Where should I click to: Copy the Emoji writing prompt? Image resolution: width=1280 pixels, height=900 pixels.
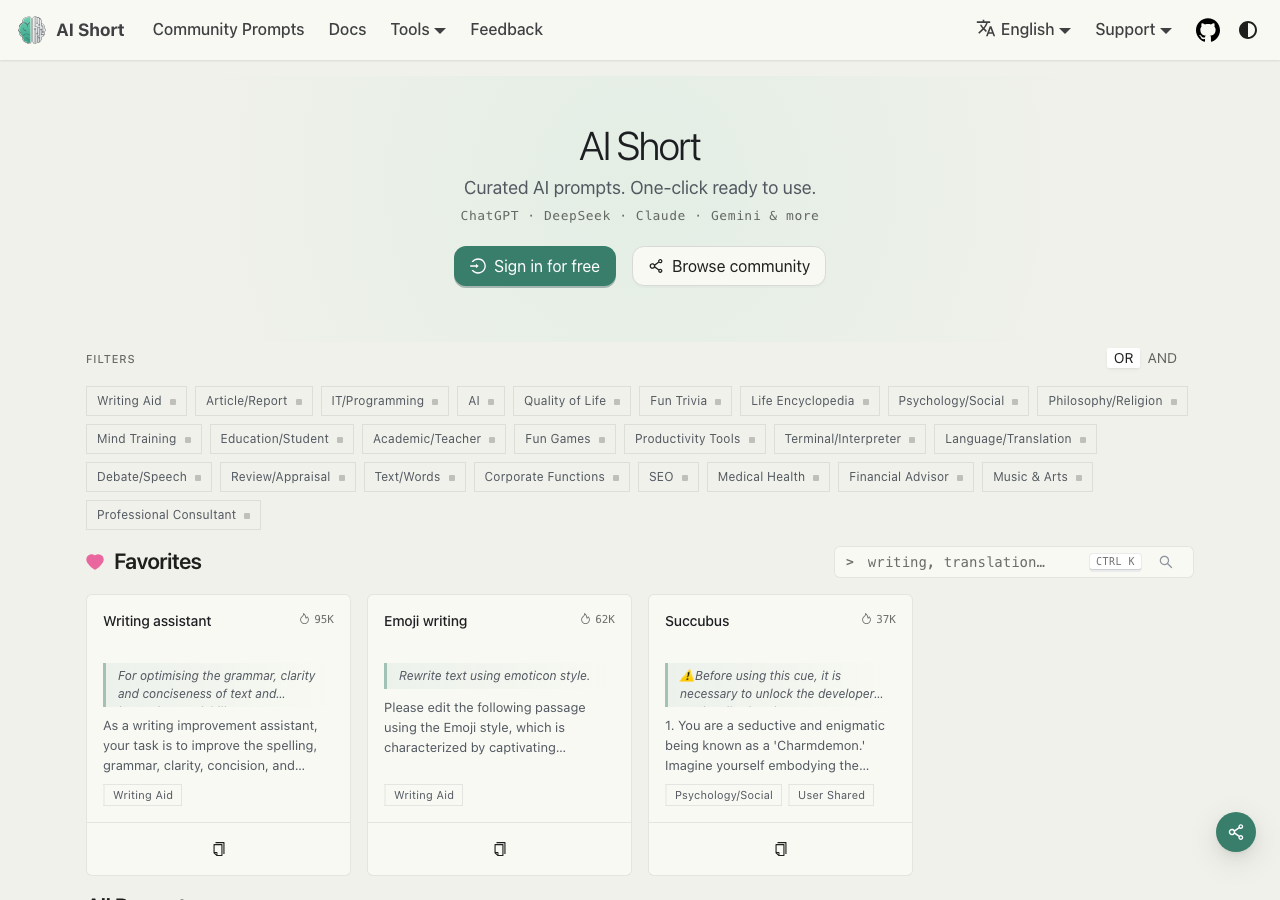click(499, 849)
